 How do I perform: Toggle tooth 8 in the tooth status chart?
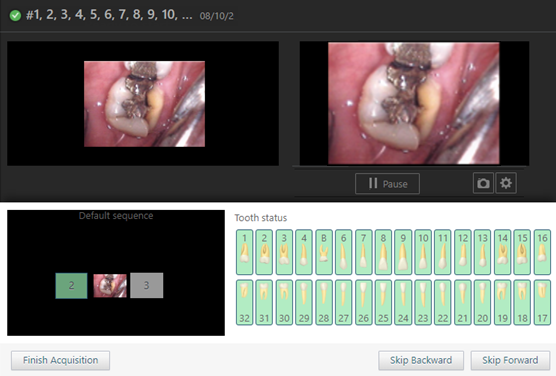[x=383, y=252]
